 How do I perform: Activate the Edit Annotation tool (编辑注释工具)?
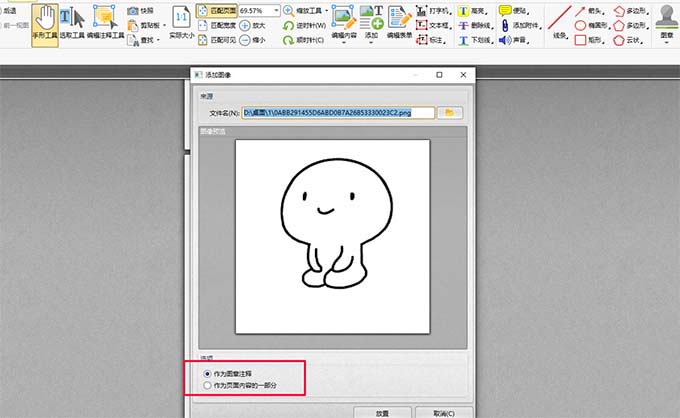(x=106, y=22)
